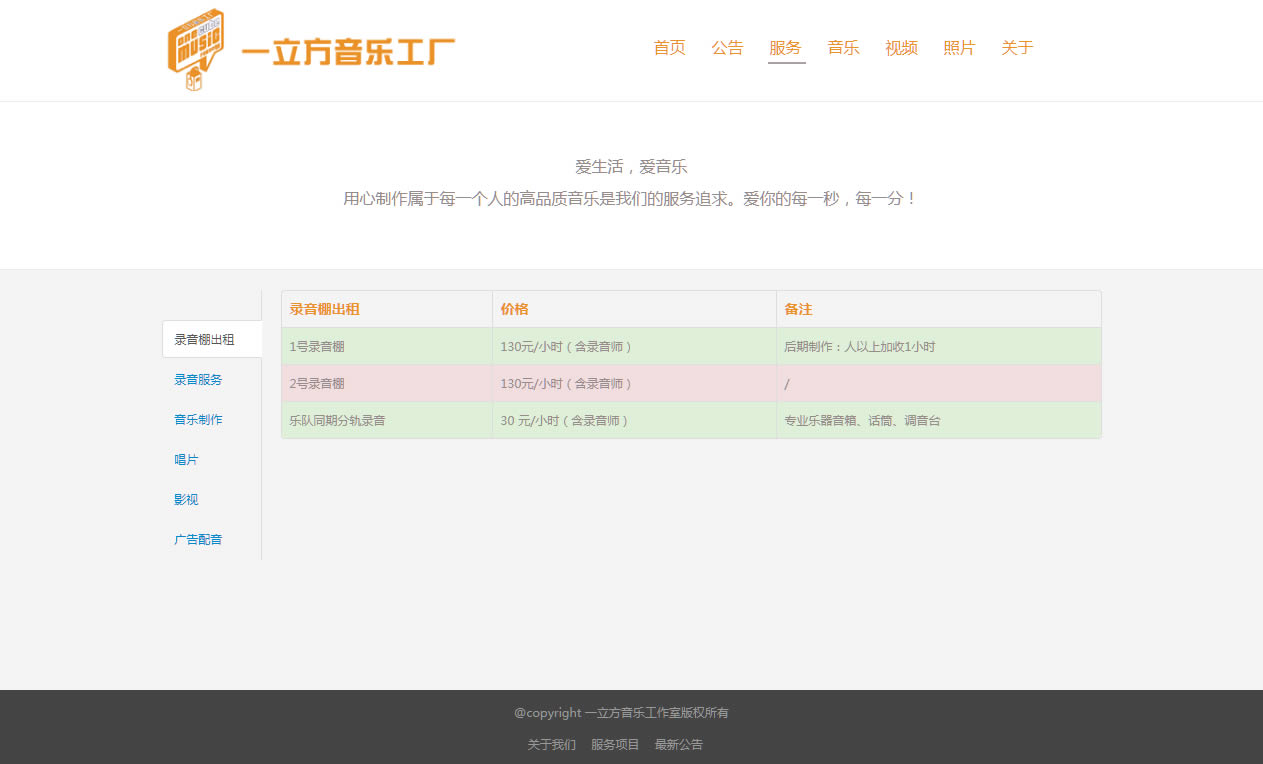This screenshot has height=764, width=1263.
Task: Go to the 公告 page
Action: pos(727,48)
